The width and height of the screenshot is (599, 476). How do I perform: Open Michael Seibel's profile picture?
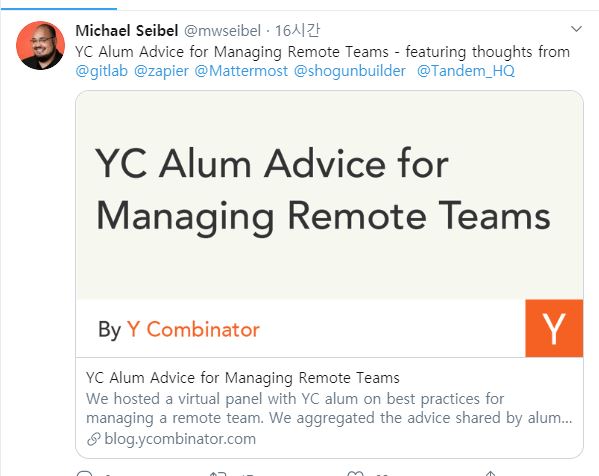point(40,45)
